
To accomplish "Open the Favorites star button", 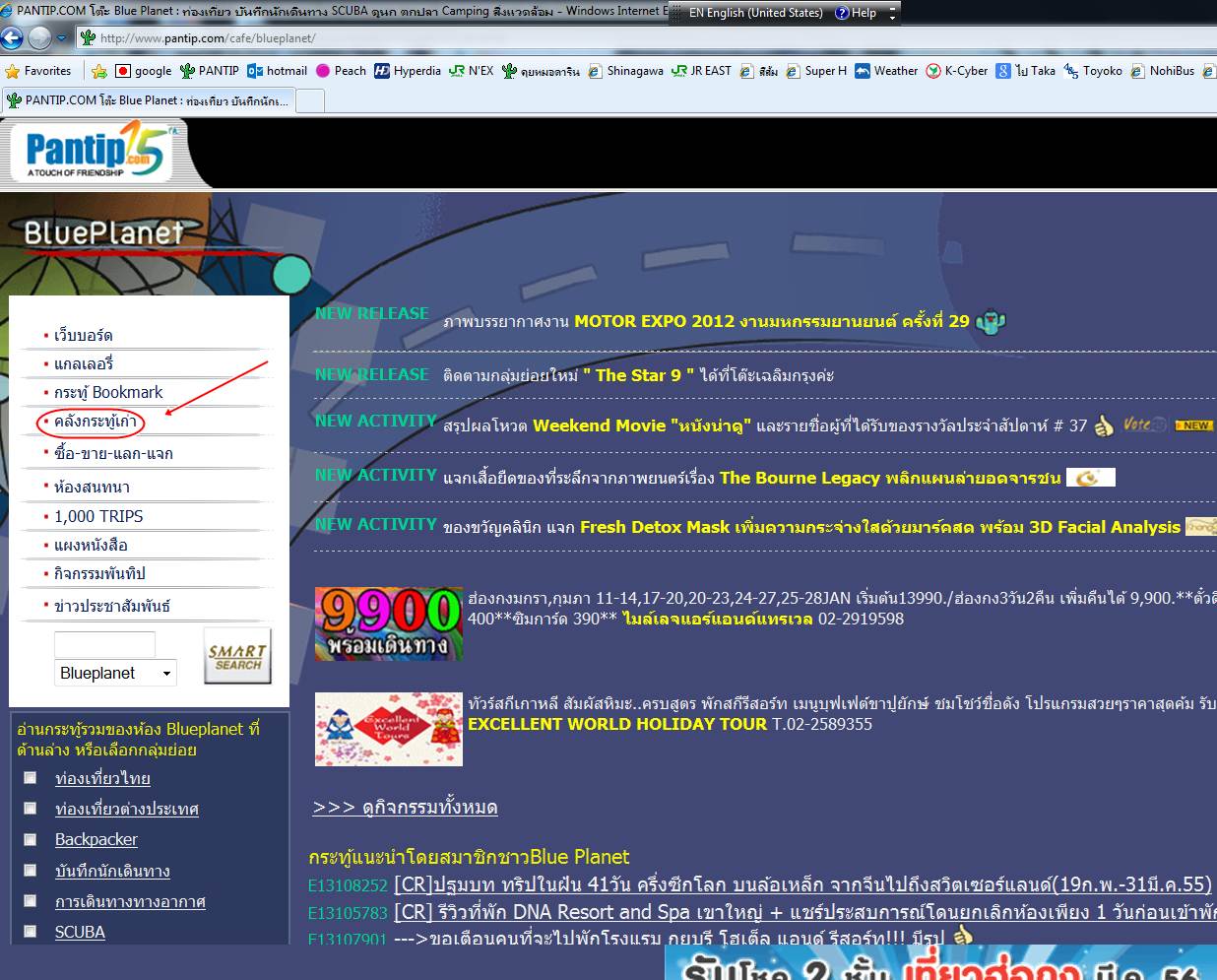I will [x=38, y=71].
